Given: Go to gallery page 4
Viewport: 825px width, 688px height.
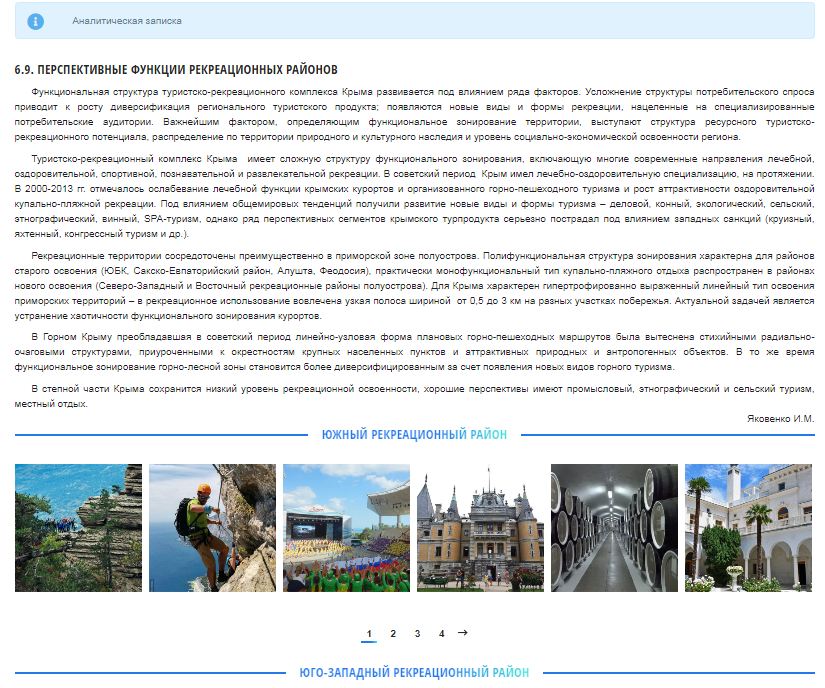Looking at the screenshot, I should tap(441, 634).
